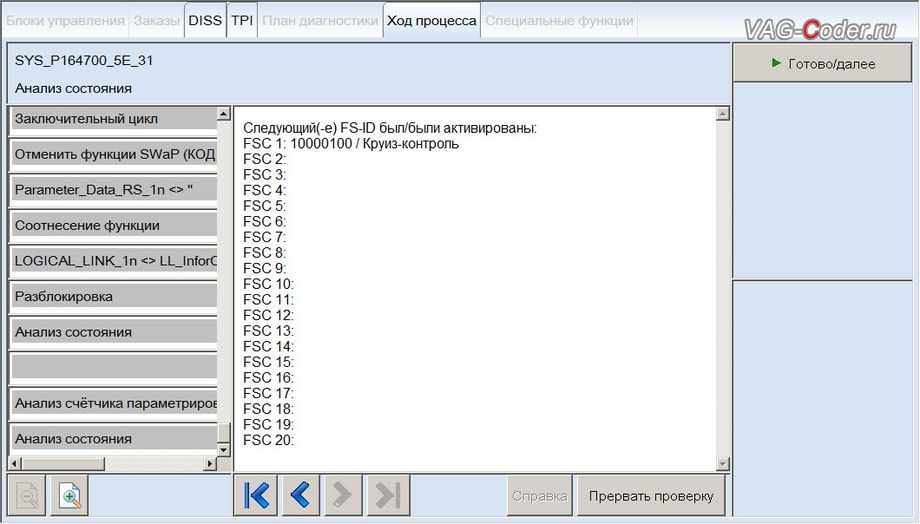Select Заключительный цикл step
Screen dimensions: 920x524
click(x=114, y=119)
